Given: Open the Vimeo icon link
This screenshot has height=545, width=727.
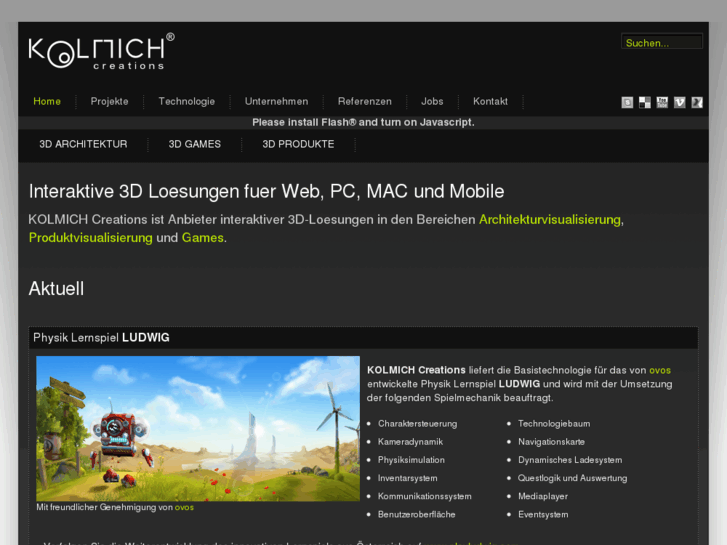Looking at the screenshot, I should click(x=680, y=103).
